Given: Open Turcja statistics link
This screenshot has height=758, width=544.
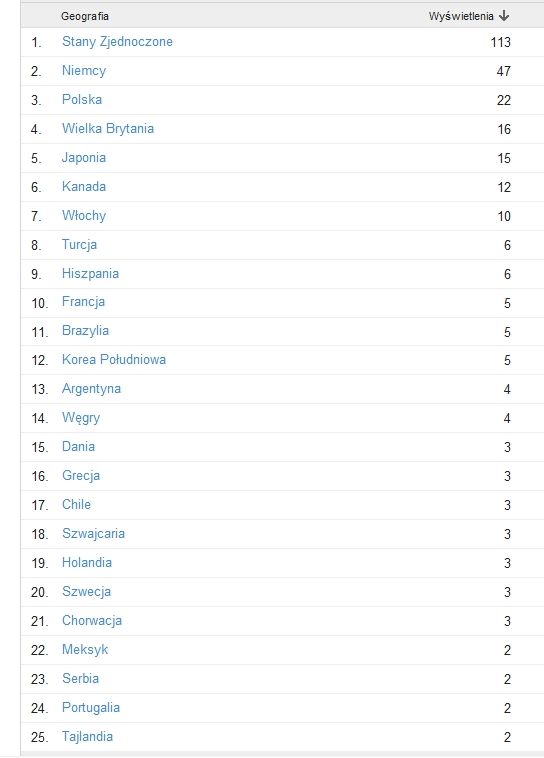Looking at the screenshot, I should pos(79,245).
